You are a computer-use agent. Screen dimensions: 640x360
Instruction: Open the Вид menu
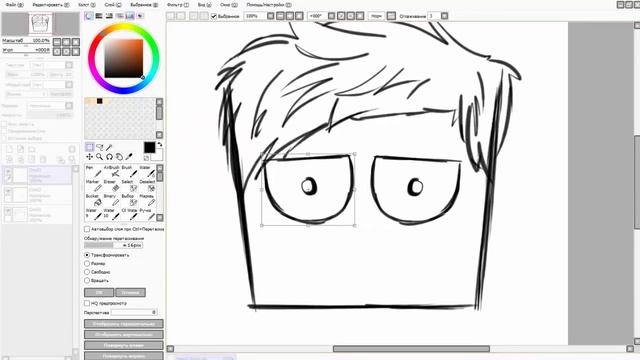click(x=204, y=5)
